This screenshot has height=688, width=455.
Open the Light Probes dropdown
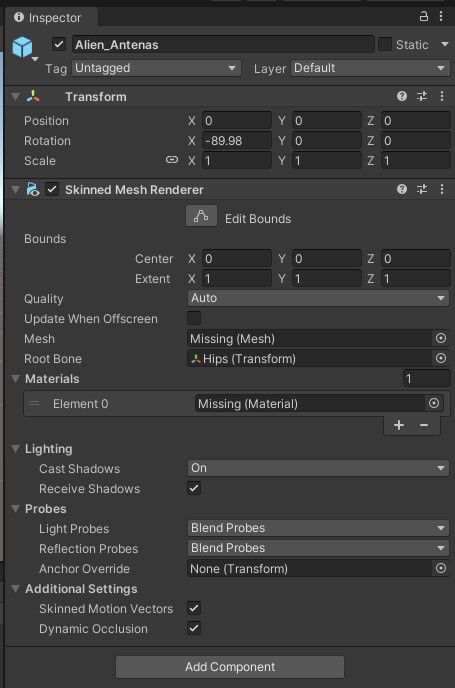tap(318, 528)
